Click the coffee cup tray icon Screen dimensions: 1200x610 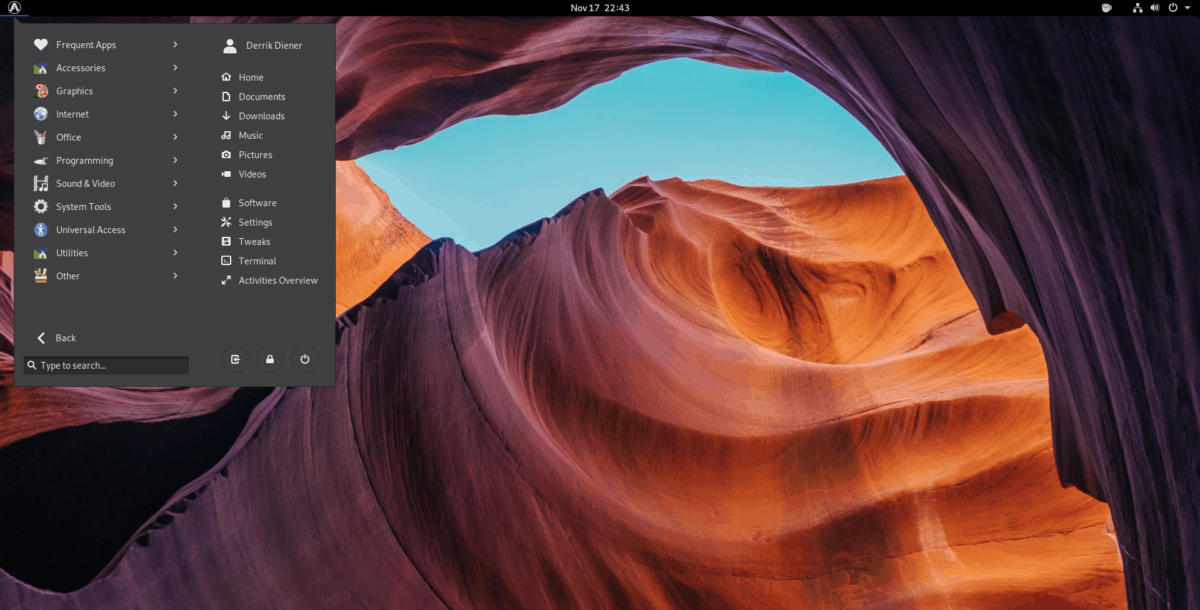click(x=1106, y=8)
